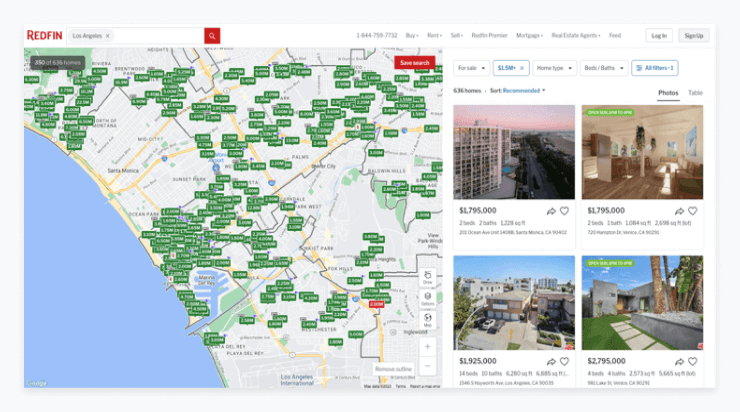Select the Draw tool on map
Viewport: 740px width, 412px height.
[427, 277]
